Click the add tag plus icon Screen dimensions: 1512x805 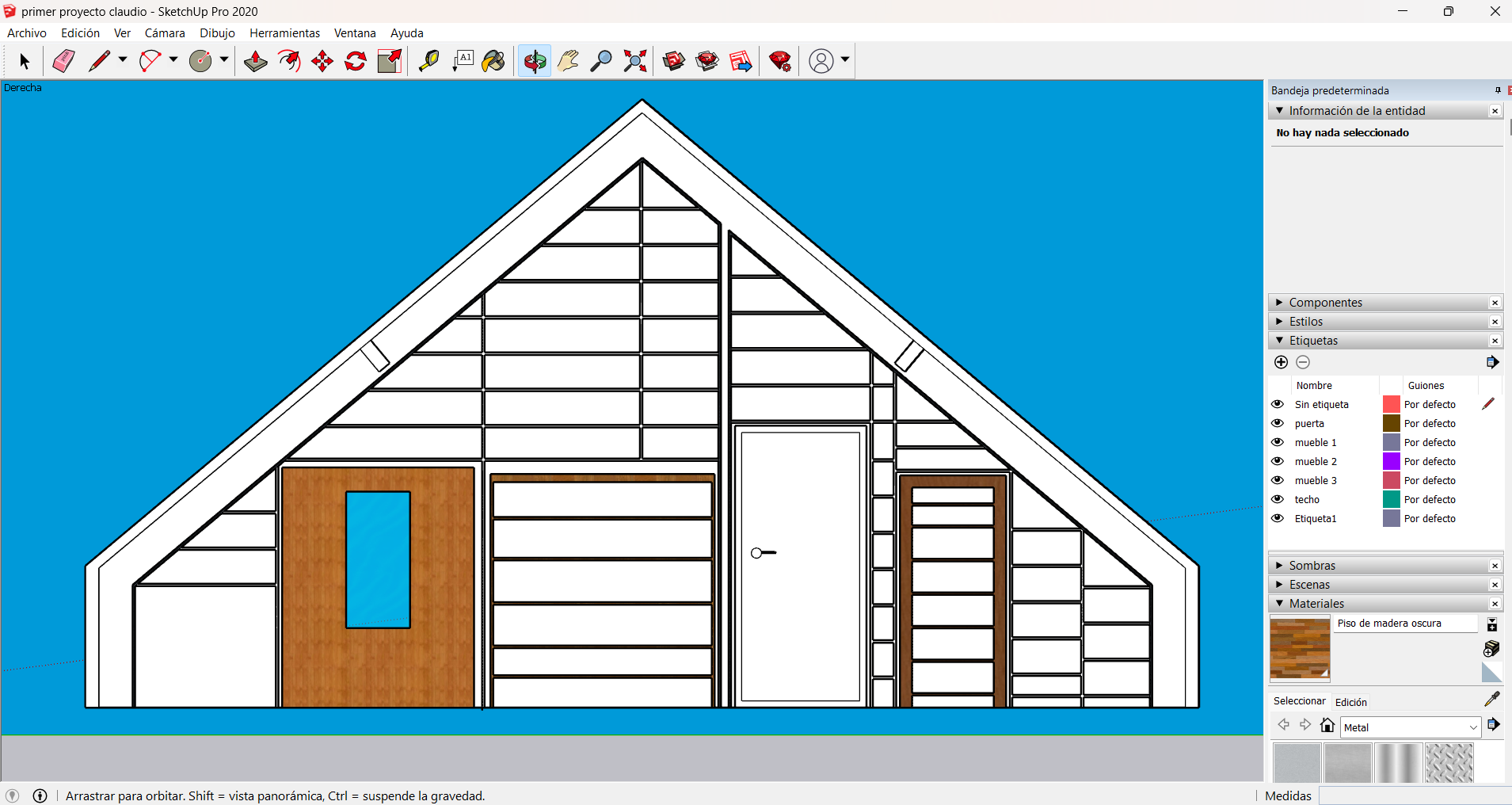[x=1281, y=362]
